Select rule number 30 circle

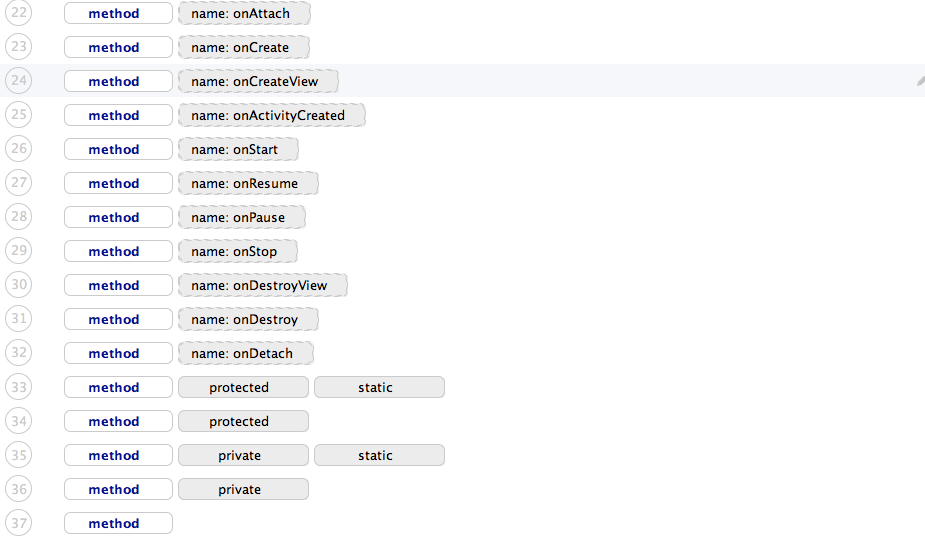(x=19, y=284)
